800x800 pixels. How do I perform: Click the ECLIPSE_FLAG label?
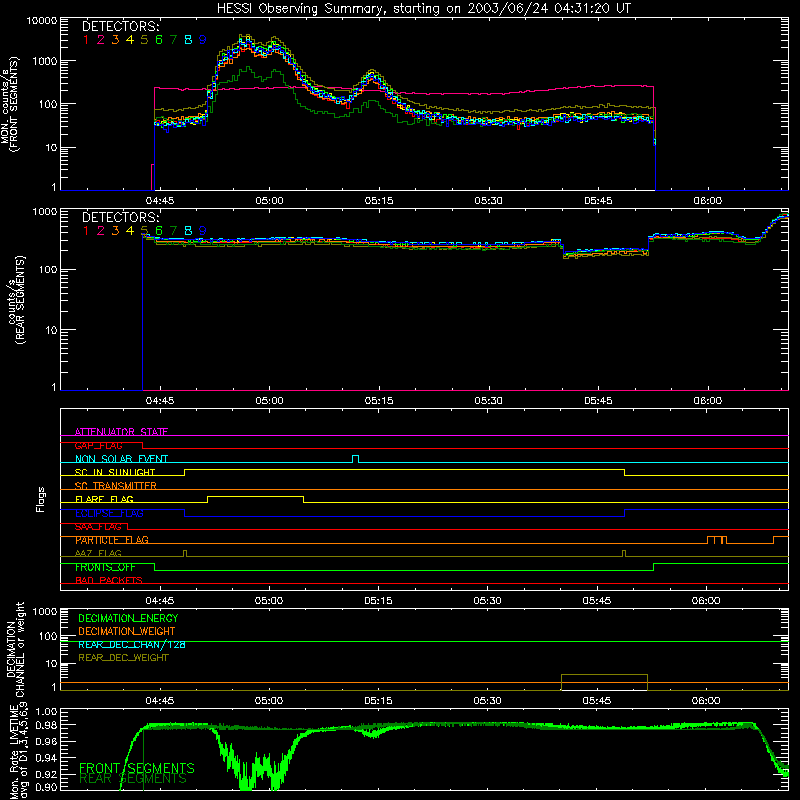click(109, 513)
